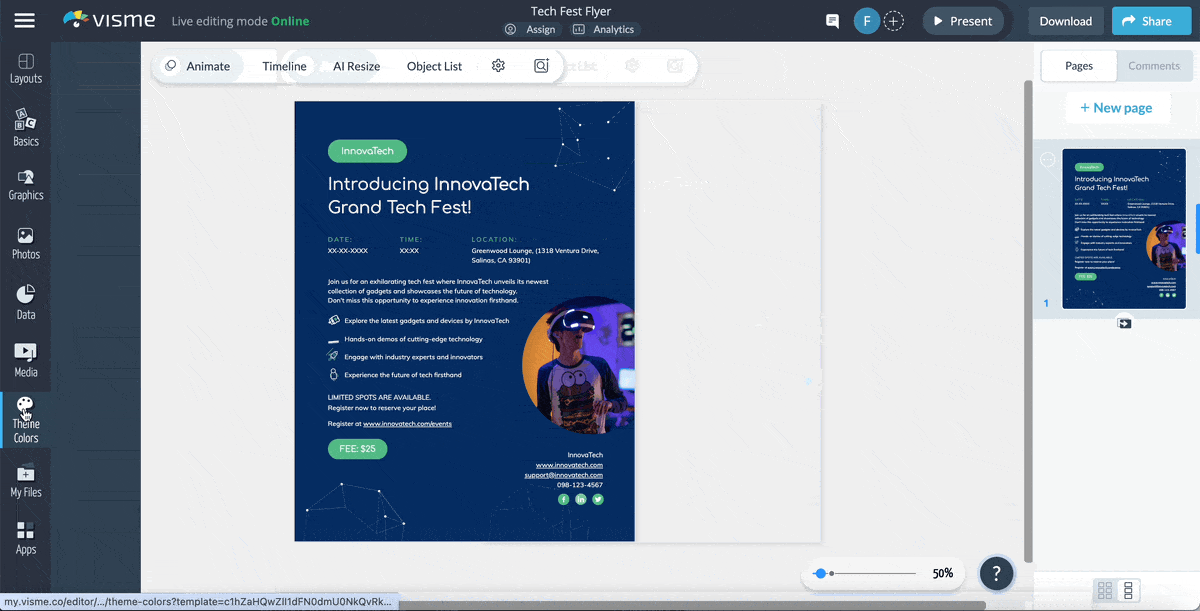The height and width of the screenshot is (611, 1200).
Task: Add a New page
Action: [x=1116, y=108]
